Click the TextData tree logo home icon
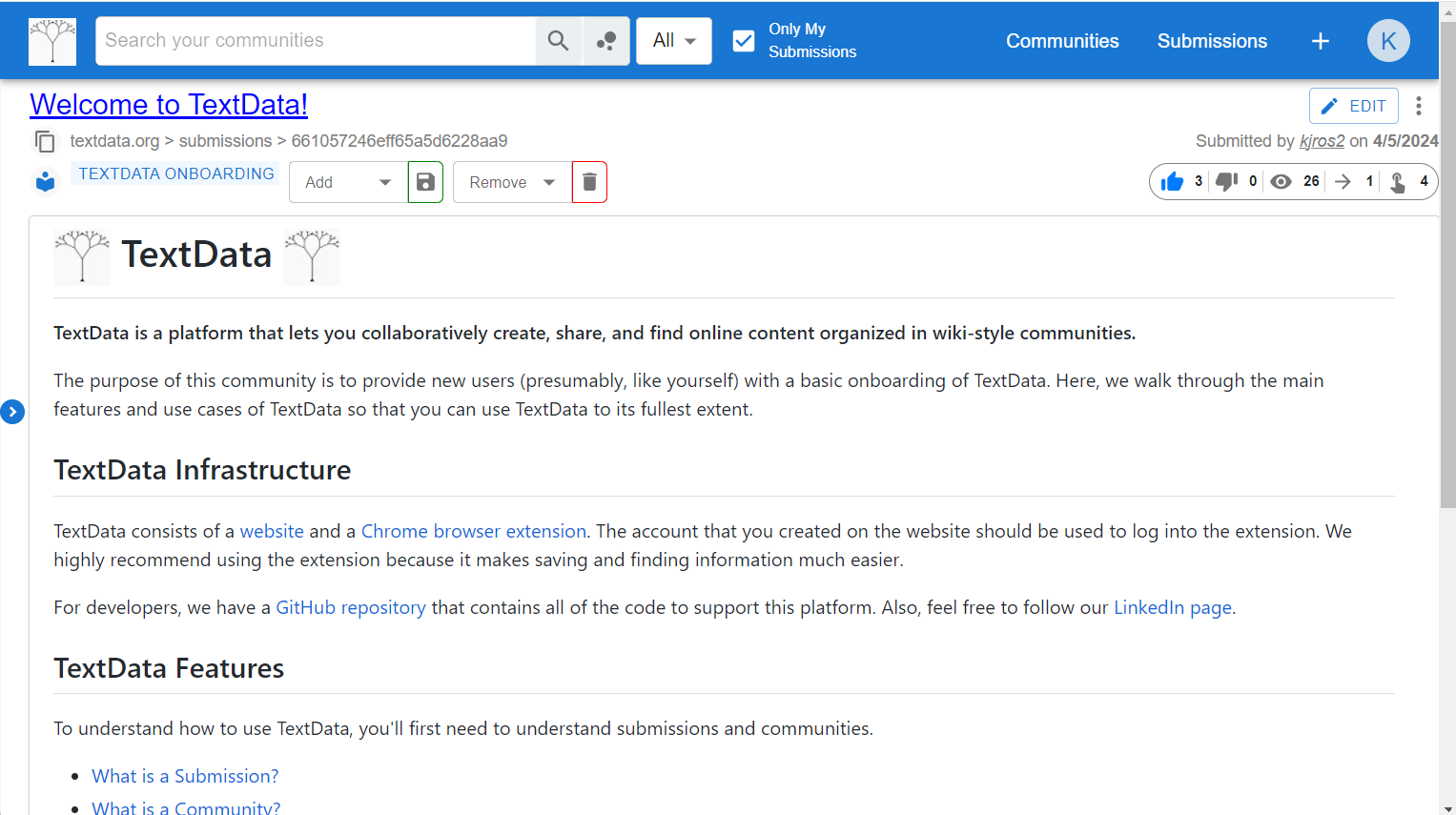Screen dimensions: 1456x815 pyautogui.click(x=52, y=41)
